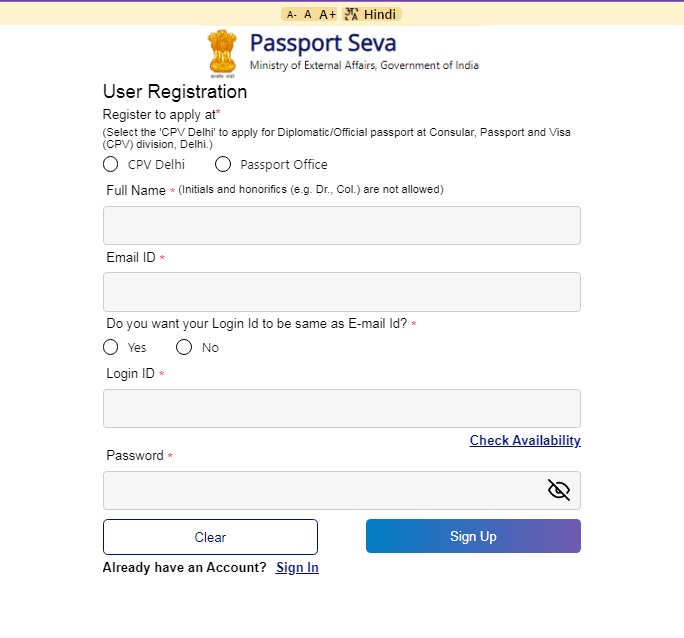
Task: Reset font size with plain A button
Action: click(308, 15)
